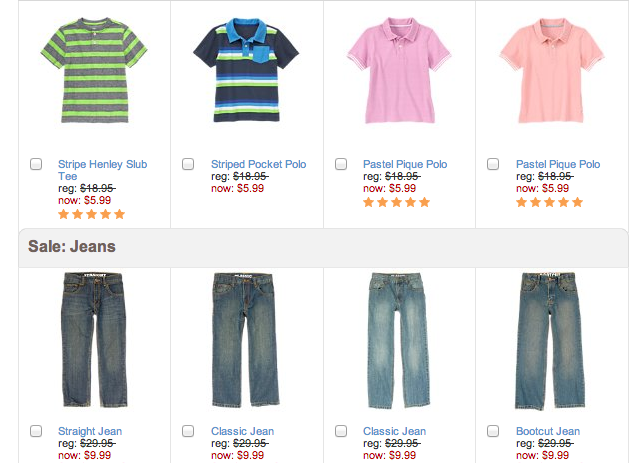
Task: Click the star rating under the lavender polo
Action: [396, 202]
